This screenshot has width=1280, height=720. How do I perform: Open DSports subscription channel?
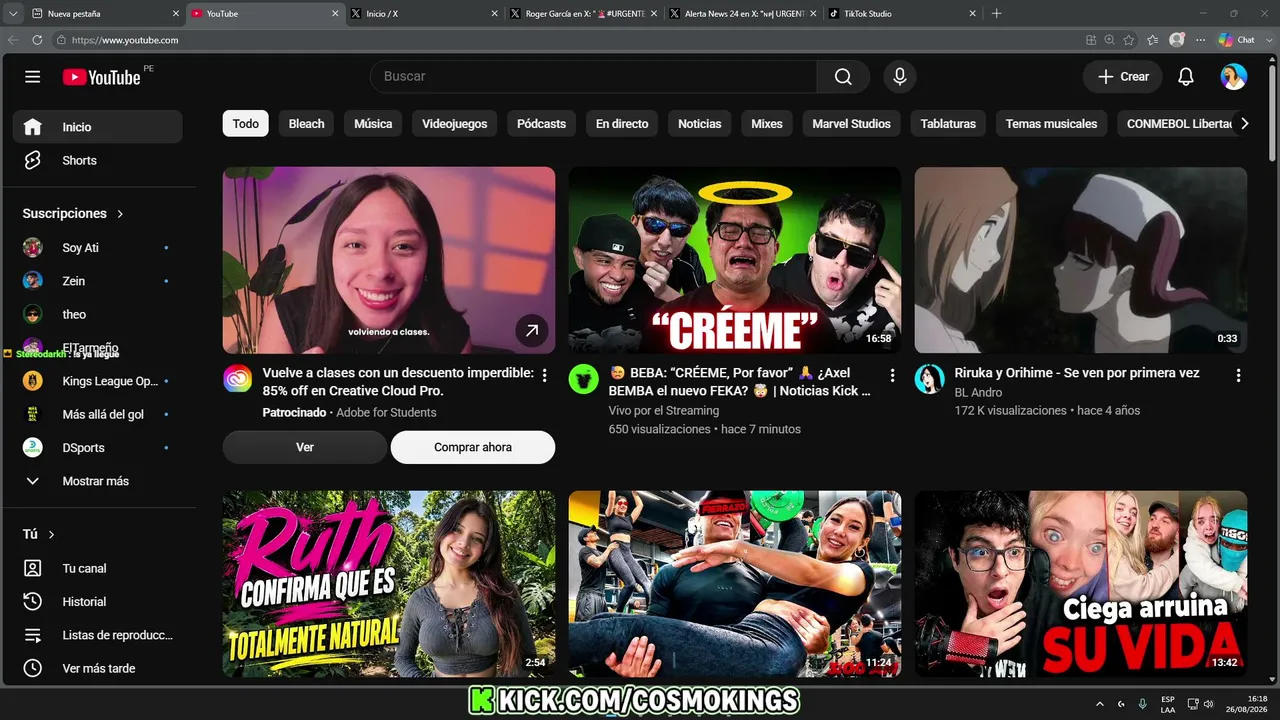coord(97,448)
